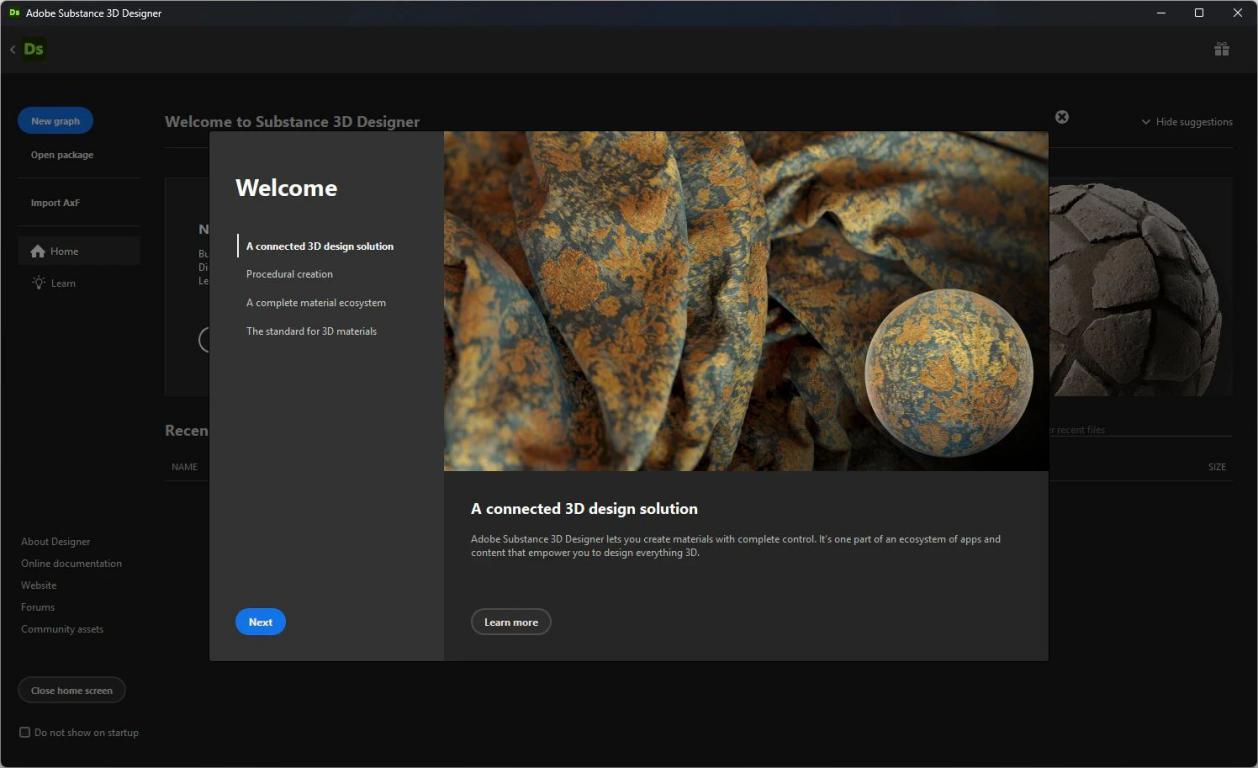Click the Ds logo back arrow

(x=13, y=49)
